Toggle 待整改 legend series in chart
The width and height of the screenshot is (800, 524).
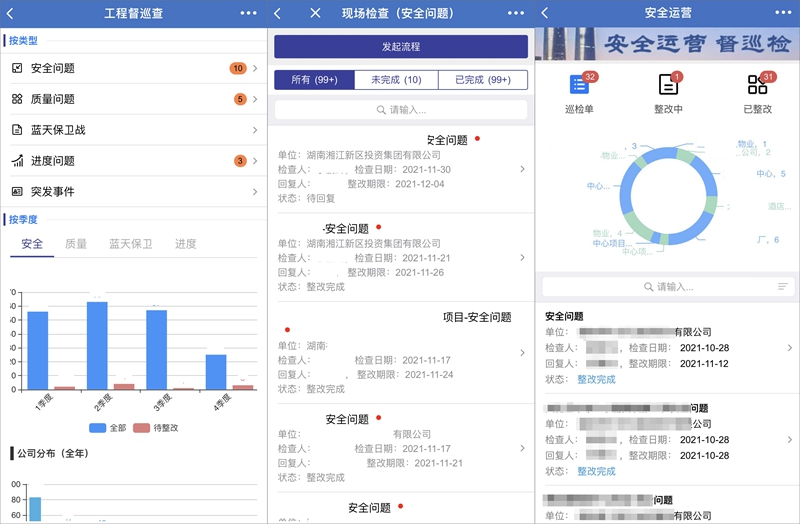coord(156,428)
